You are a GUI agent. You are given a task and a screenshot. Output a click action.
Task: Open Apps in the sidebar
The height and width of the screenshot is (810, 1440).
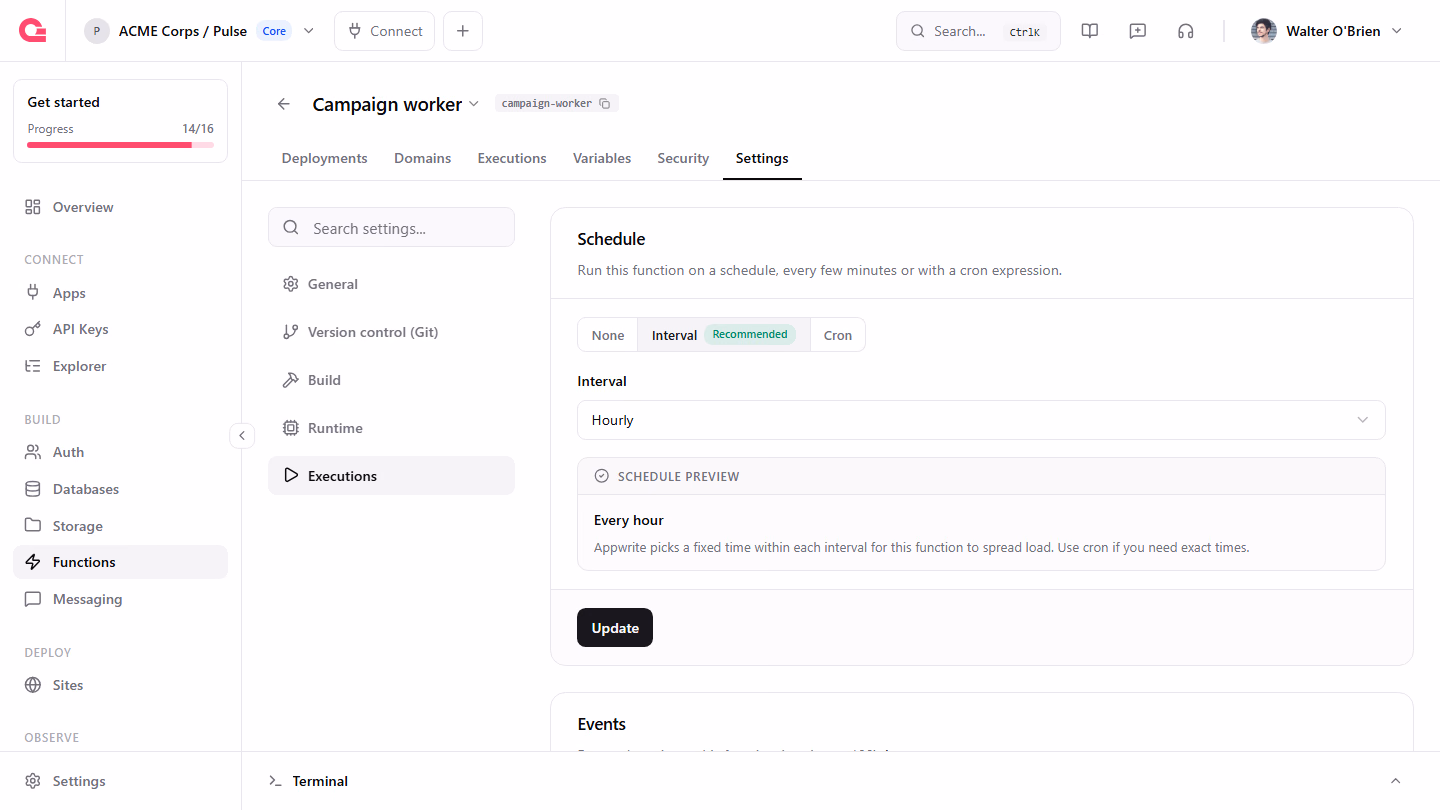pos(120,293)
